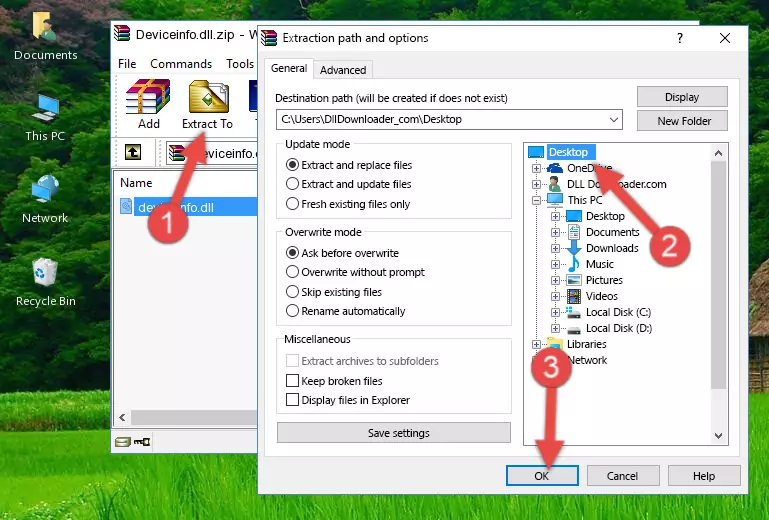Go up one folder level in WinRAR

pos(133,153)
